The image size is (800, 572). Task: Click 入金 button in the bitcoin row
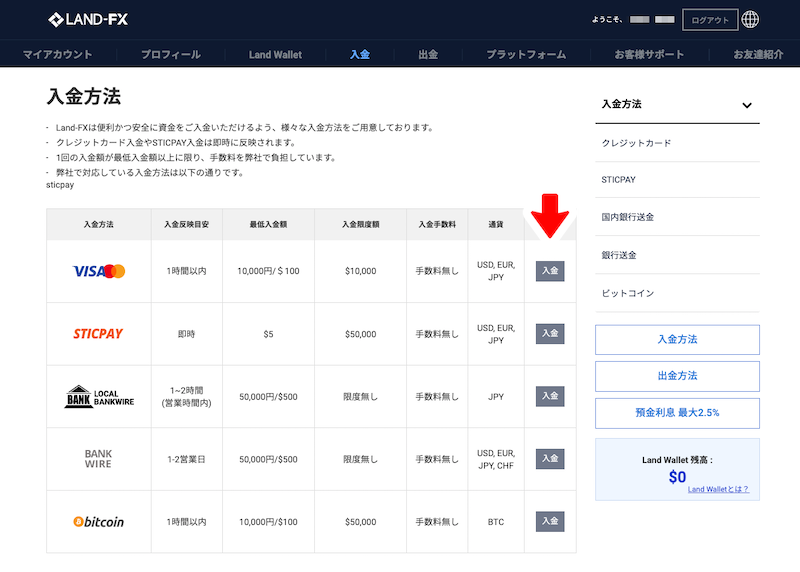tap(550, 521)
